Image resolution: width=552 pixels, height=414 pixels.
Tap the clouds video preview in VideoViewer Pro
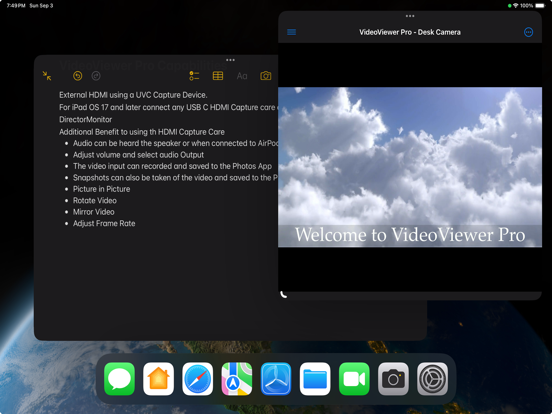[410, 167]
